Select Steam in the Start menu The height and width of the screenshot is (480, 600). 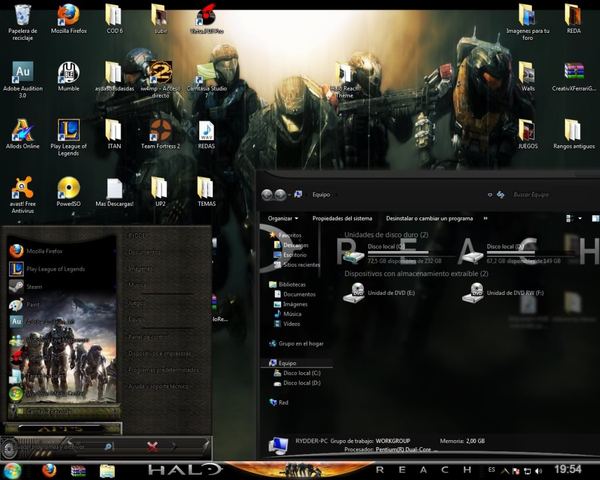point(62,286)
